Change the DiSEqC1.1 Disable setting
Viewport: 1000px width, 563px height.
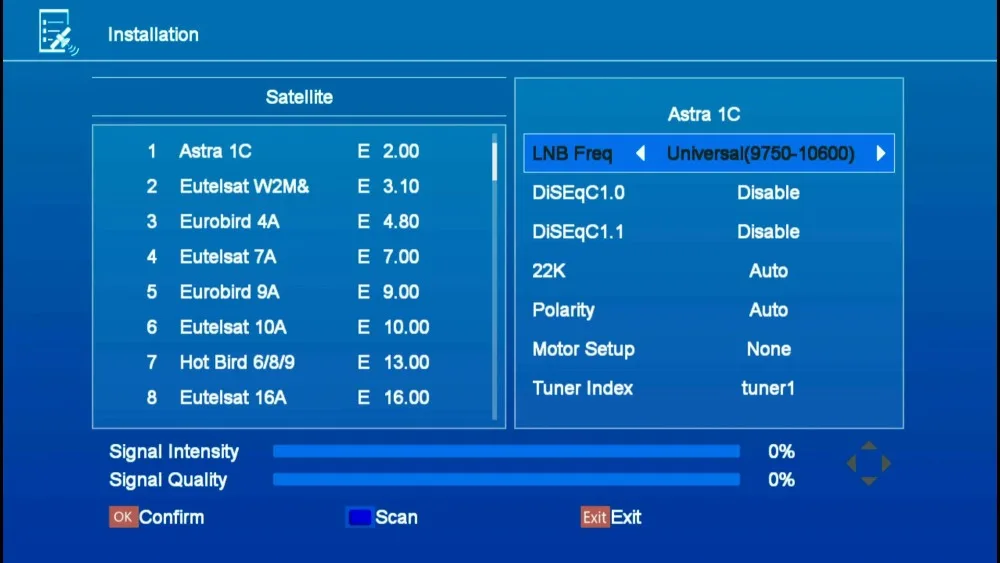[x=768, y=231]
